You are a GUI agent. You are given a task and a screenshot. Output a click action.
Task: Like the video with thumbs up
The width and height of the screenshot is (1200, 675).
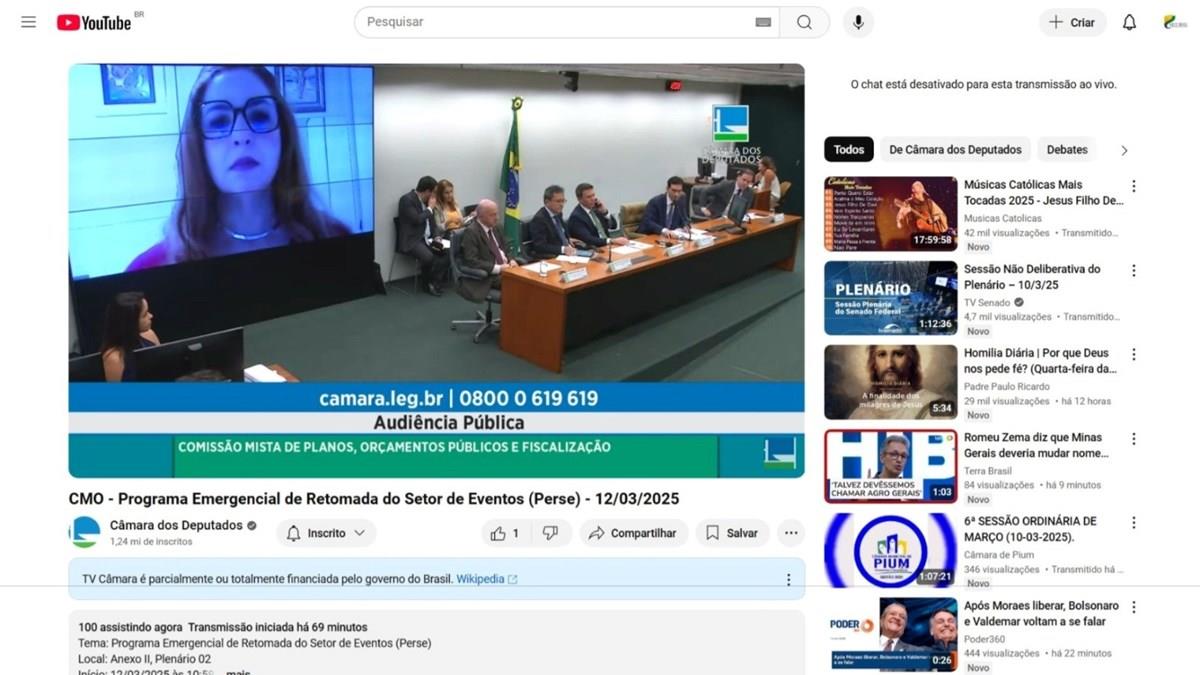[505, 533]
